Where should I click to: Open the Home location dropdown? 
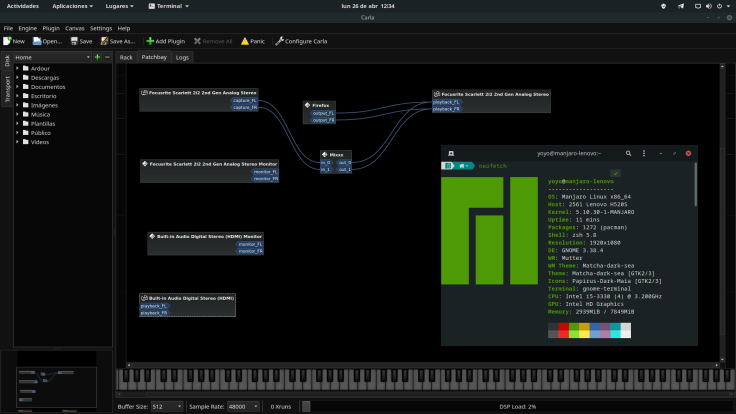pyautogui.click(x=50, y=57)
